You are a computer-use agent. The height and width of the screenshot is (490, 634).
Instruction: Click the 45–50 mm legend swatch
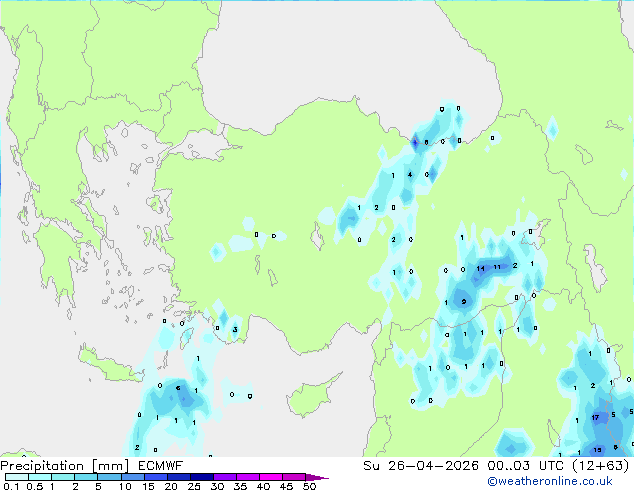(294, 477)
